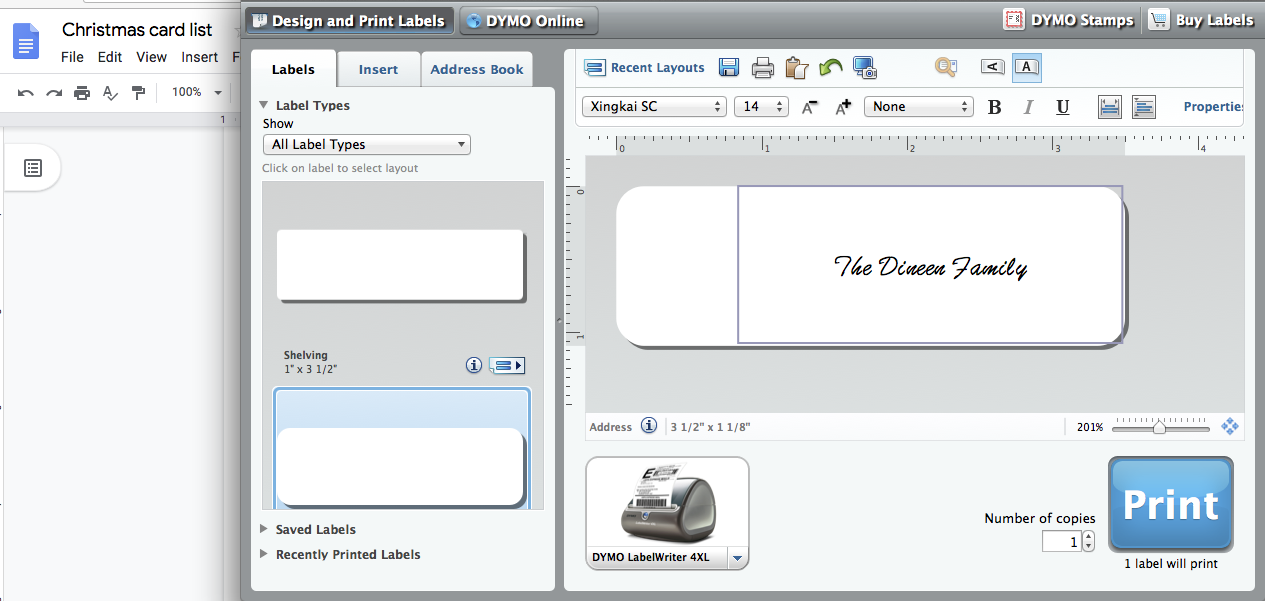Adjust the label zoom slider at 201%

click(1159, 427)
